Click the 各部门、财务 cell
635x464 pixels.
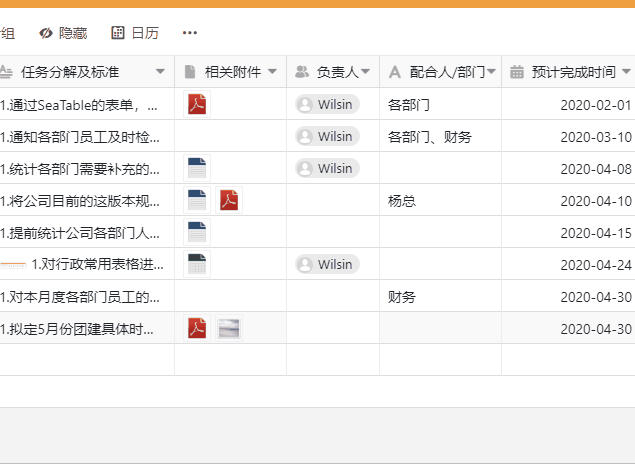point(441,136)
